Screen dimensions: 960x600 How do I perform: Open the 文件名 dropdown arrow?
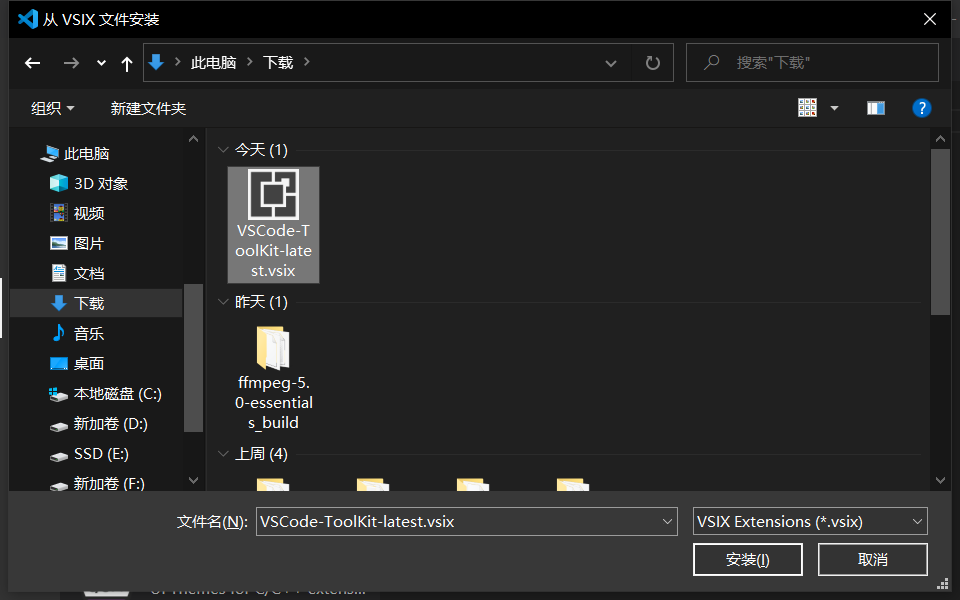pyautogui.click(x=667, y=522)
